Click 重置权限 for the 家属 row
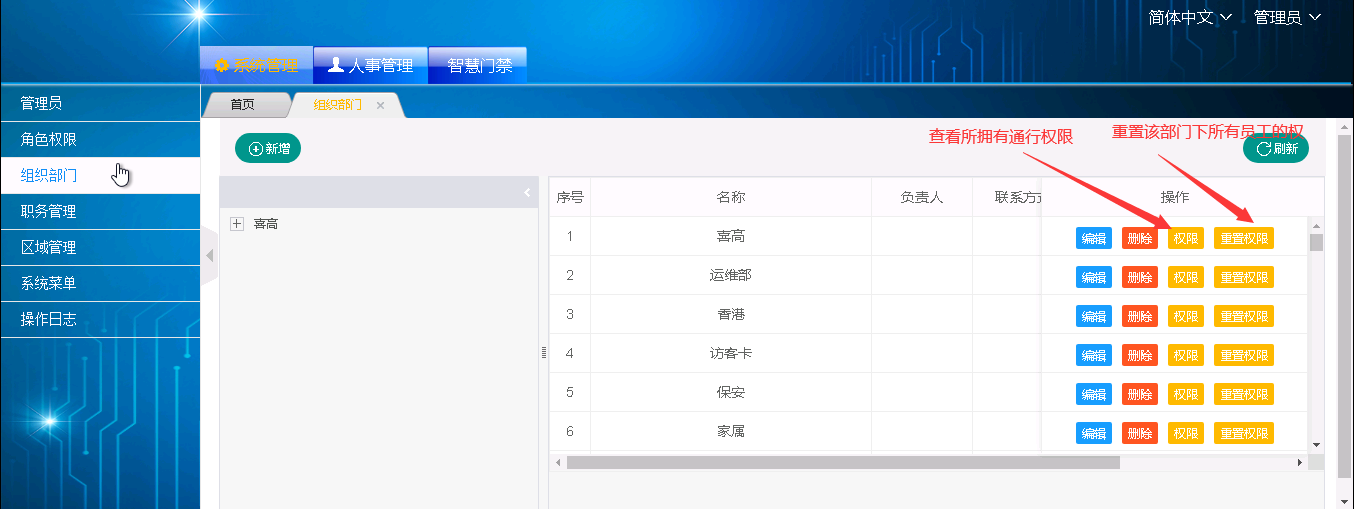 (x=1244, y=433)
